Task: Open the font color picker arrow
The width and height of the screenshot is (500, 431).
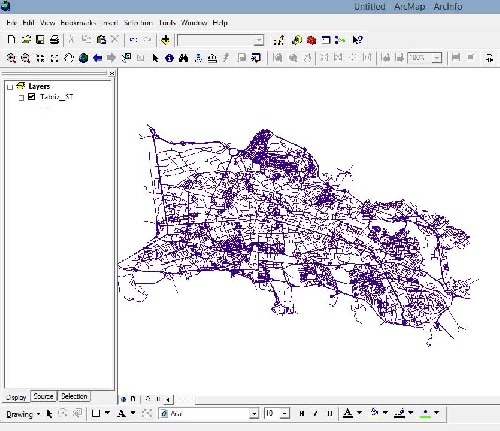Action: pos(359,413)
